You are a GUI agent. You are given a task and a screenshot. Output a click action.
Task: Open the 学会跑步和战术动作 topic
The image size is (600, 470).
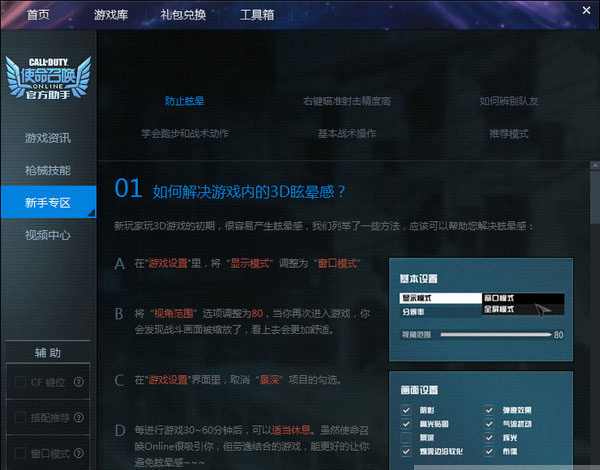point(184,134)
